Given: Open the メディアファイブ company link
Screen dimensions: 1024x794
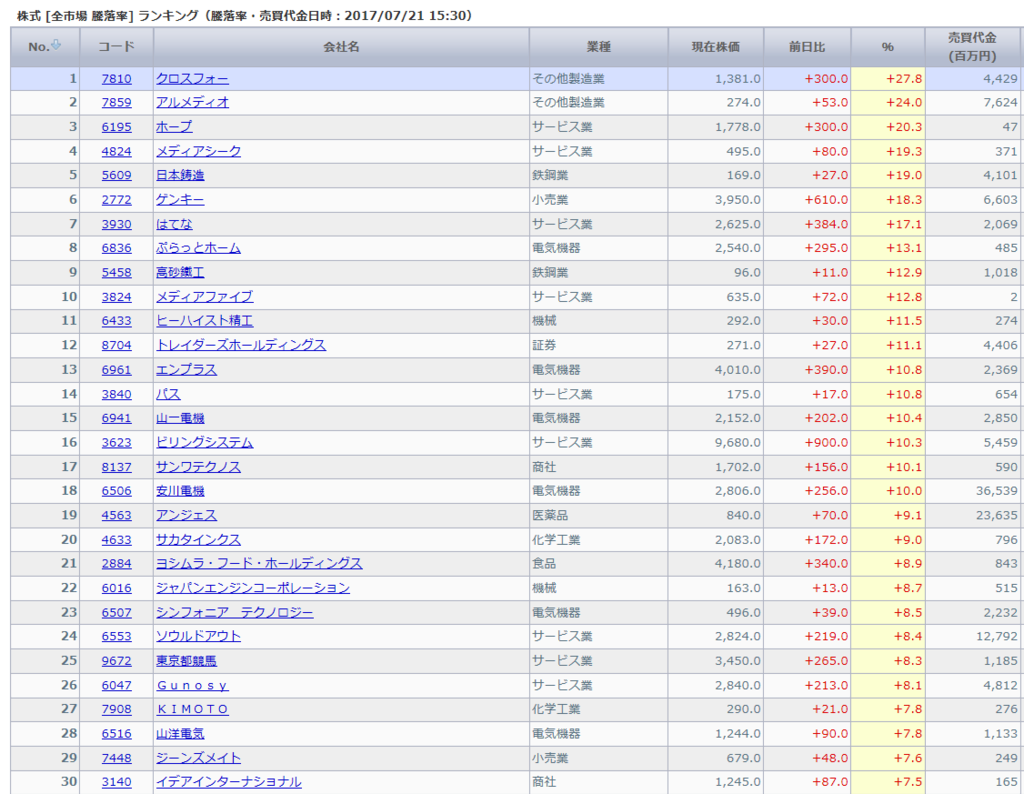Looking at the screenshot, I should pyautogui.click(x=204, y=297).
